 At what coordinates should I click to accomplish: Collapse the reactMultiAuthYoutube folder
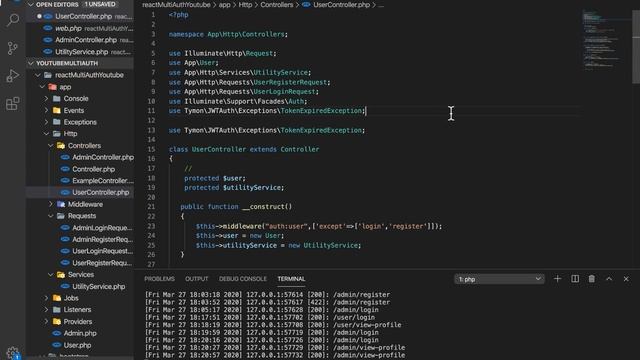tap(38, 75)
